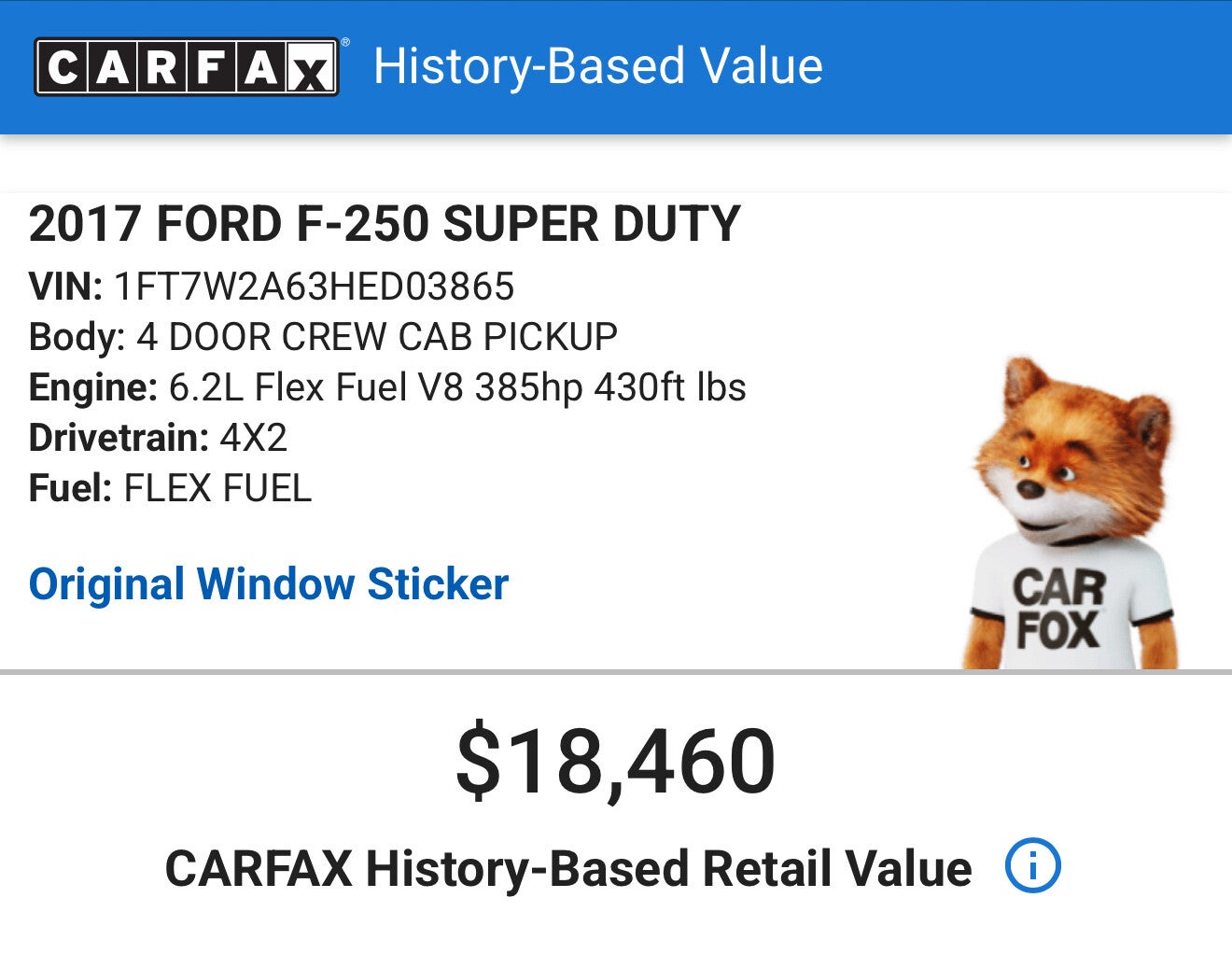Click the 4X2 drivetrain value
The image size is (1232, 954).
pos(253,438)
